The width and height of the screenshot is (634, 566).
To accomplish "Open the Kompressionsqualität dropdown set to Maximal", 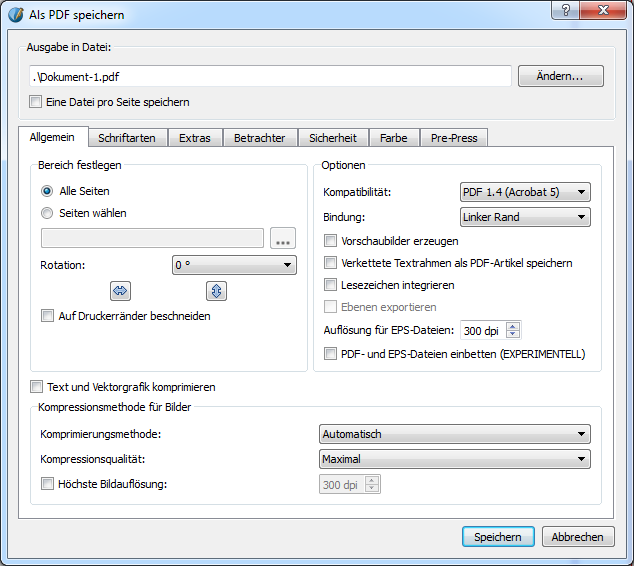I will coord(454,459).
